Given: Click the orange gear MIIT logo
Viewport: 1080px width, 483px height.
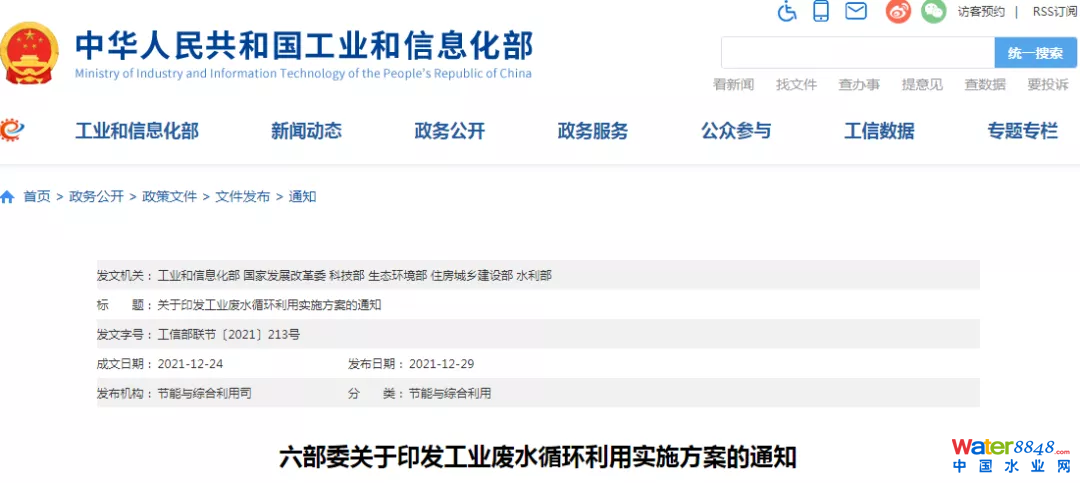Looking at the screenshot, I should click(x=13, y=130).
